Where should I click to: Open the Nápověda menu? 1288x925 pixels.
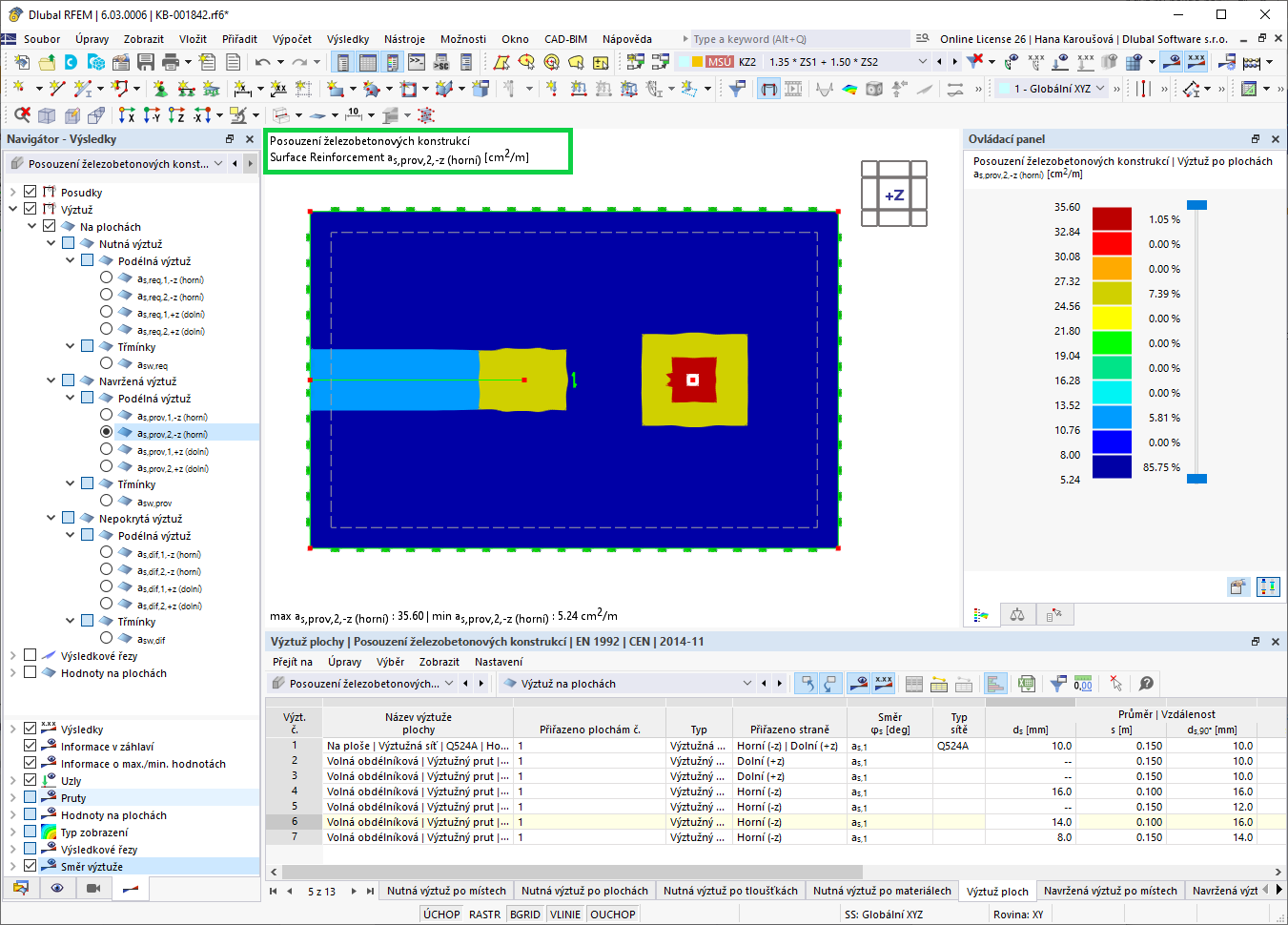coord(627,39)
